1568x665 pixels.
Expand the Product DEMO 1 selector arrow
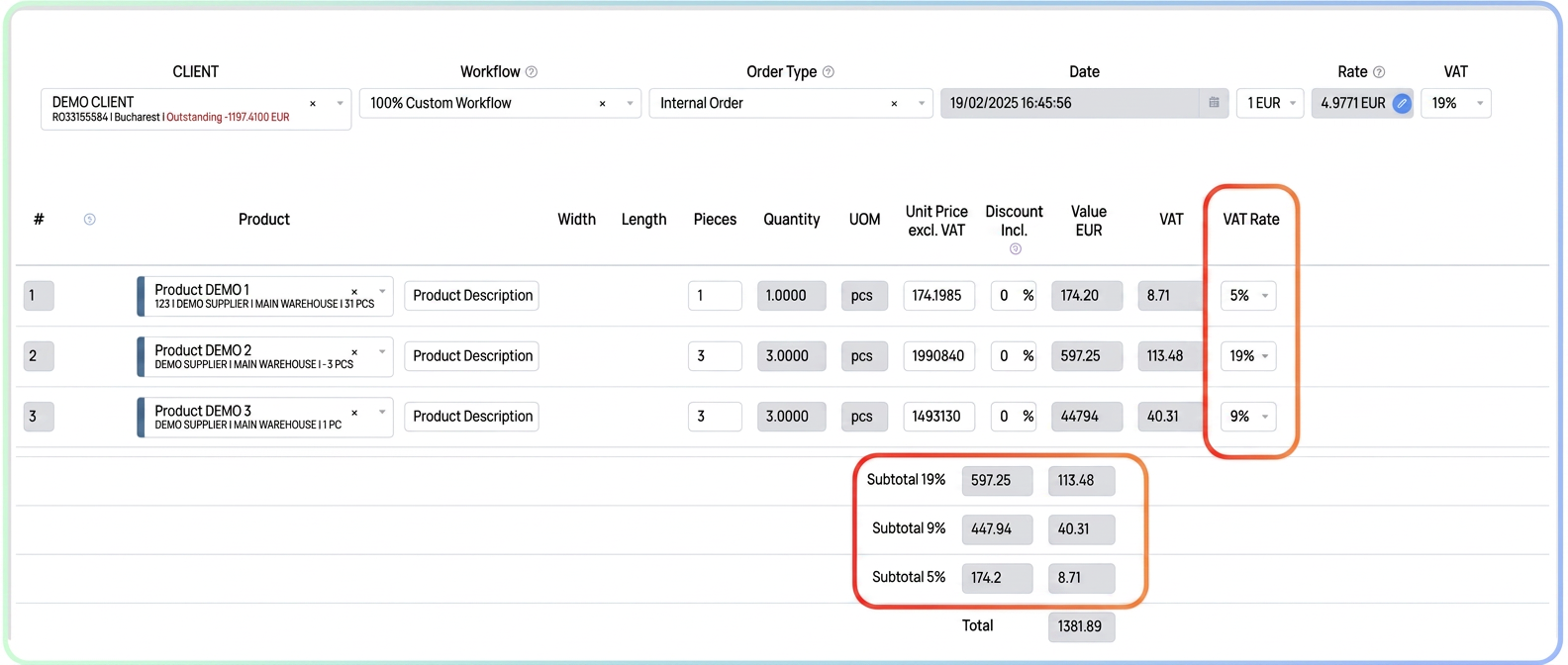click(x=382, y=292)
